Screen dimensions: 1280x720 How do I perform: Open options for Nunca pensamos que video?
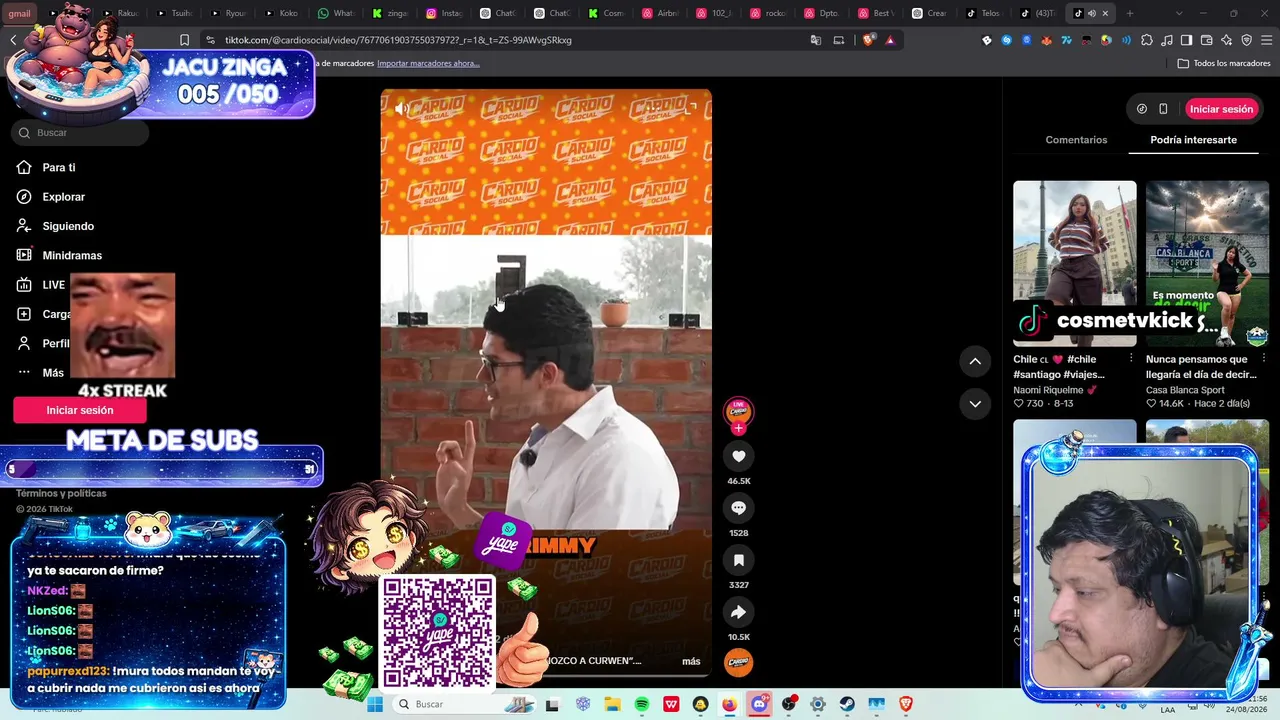1264,358
